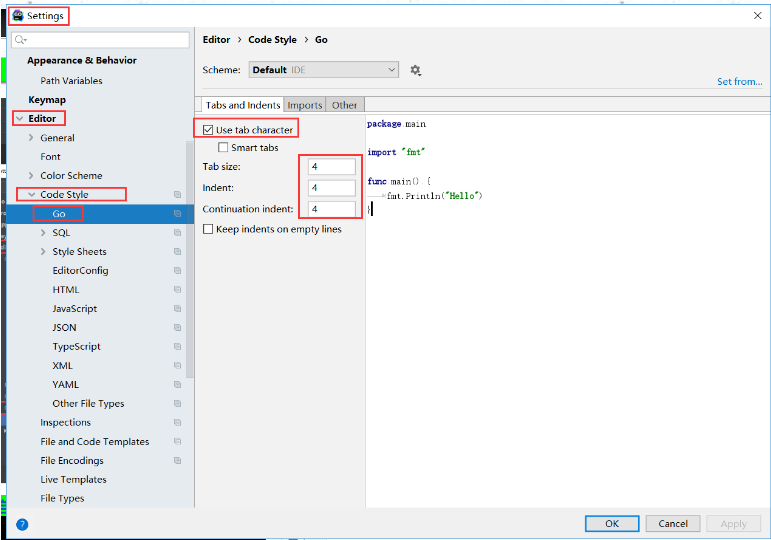Click Code Style in the breadcrumb

pos(272,40)
